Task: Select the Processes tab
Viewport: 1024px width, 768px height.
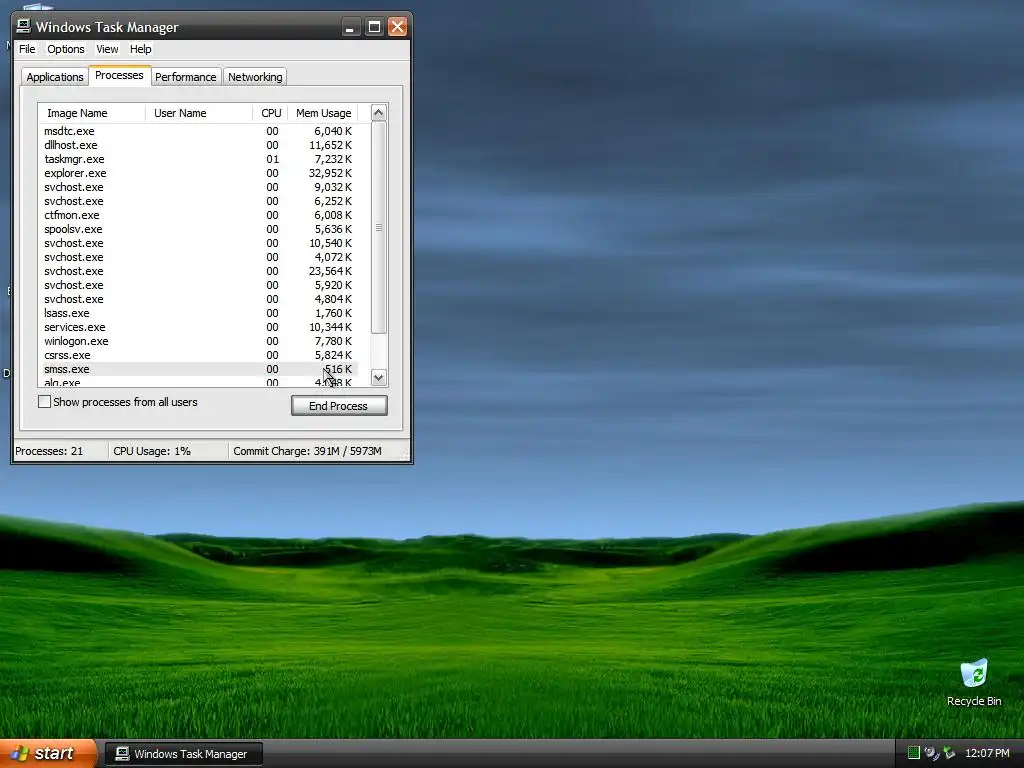Action: [x=120, y=75]
